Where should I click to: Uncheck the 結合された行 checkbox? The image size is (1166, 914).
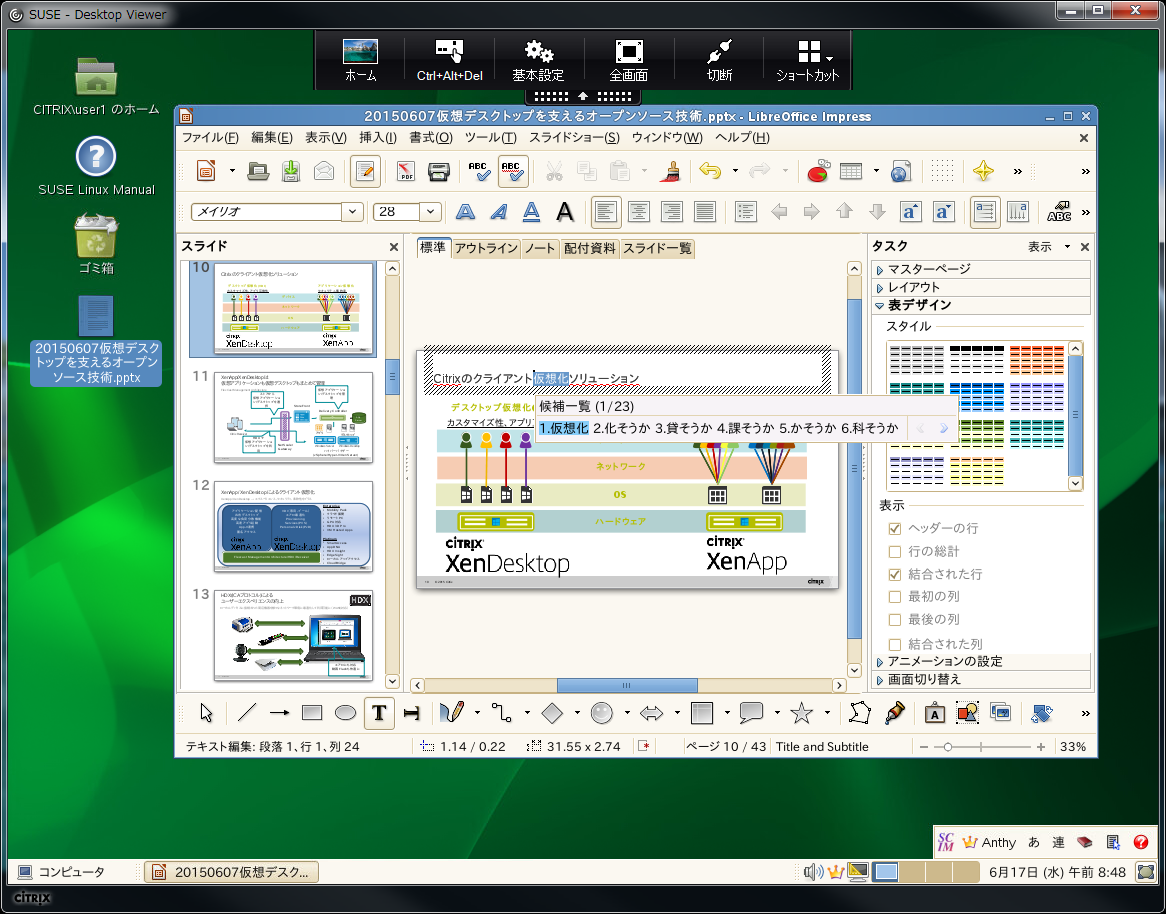pyautogui.click(x=895, y=575)
